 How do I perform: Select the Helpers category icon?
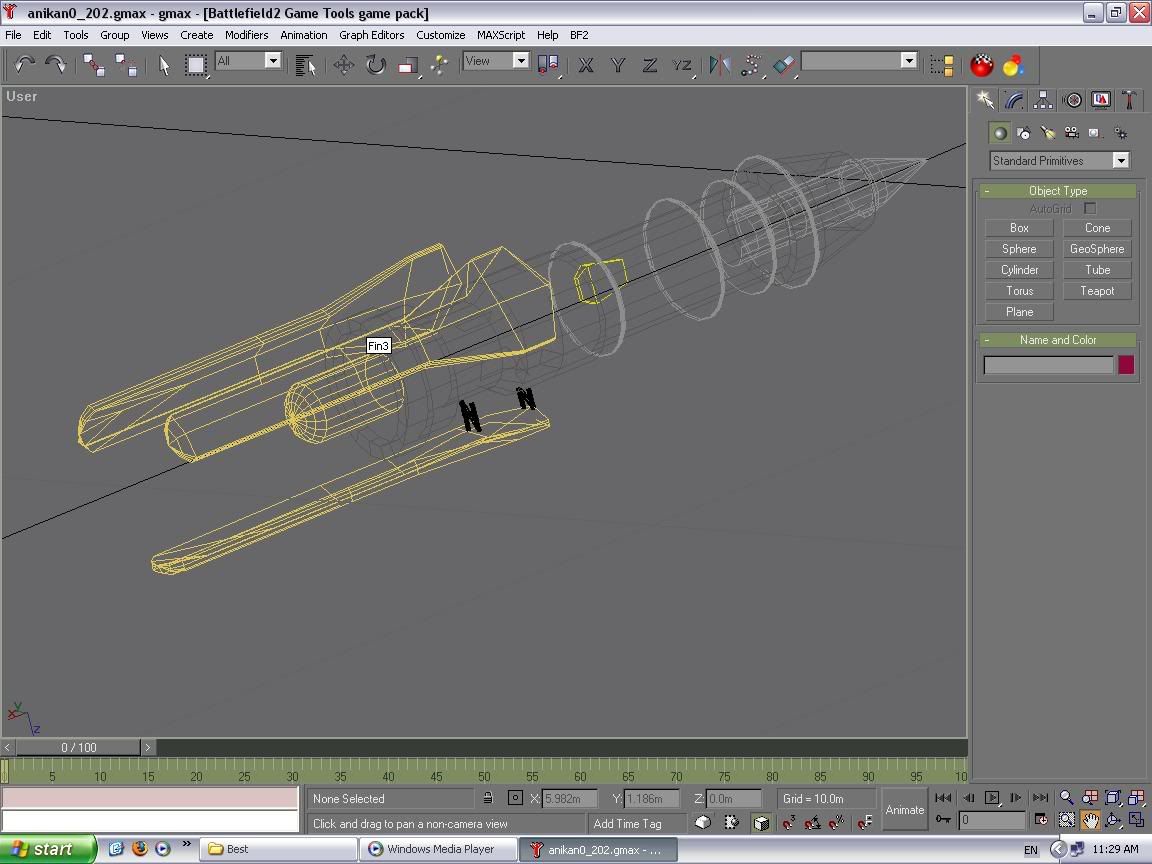pyautogui.click(x=1095, y=133)
